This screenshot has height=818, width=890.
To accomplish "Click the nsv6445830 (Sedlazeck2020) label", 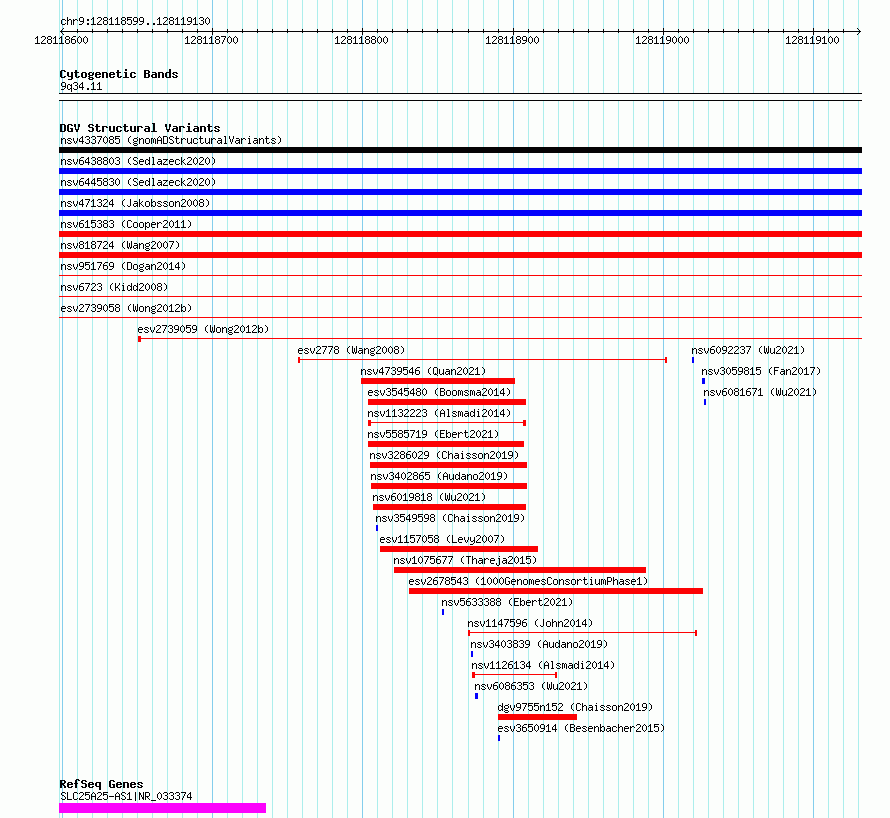I will (x=138, y=182).
